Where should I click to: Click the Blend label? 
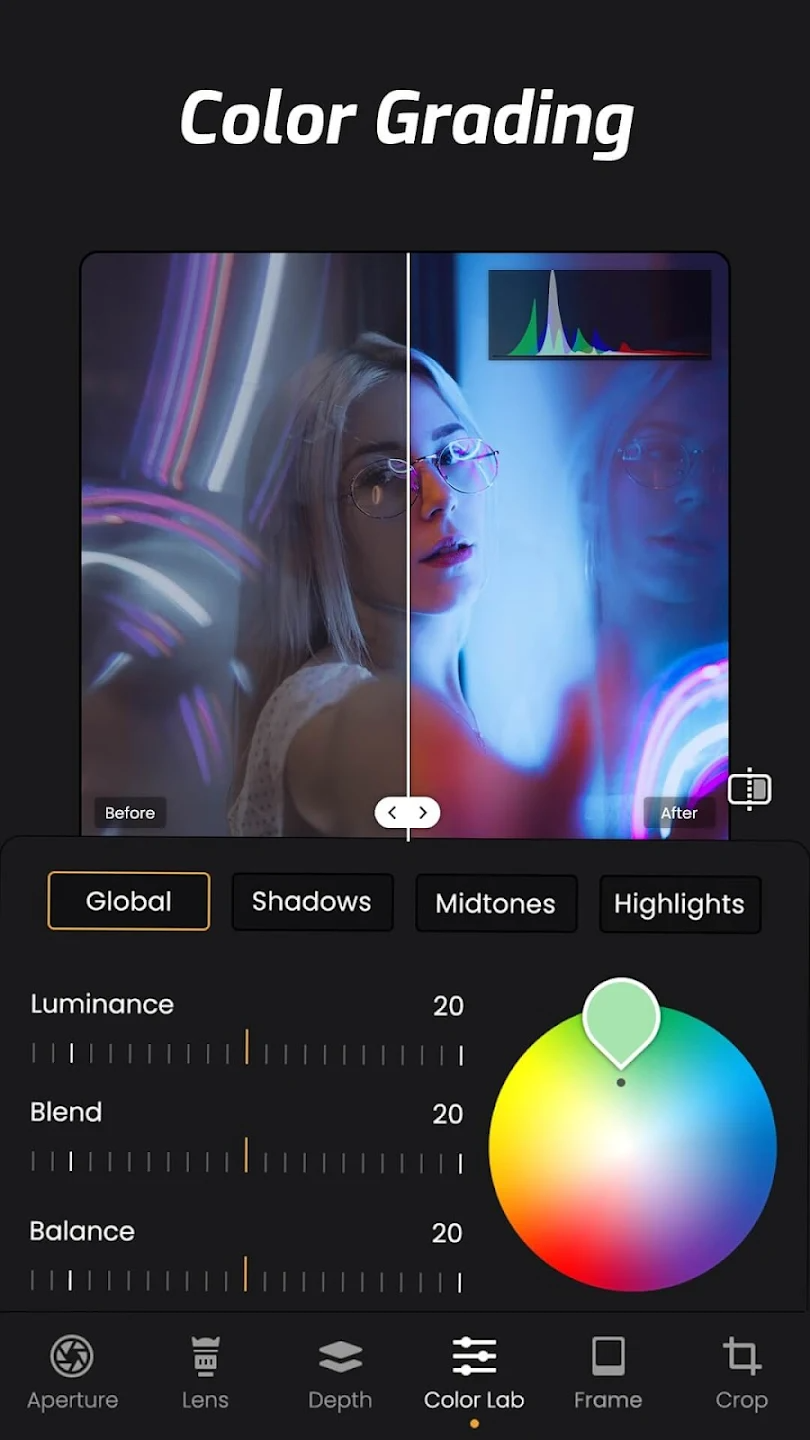tap(66, 1112)
